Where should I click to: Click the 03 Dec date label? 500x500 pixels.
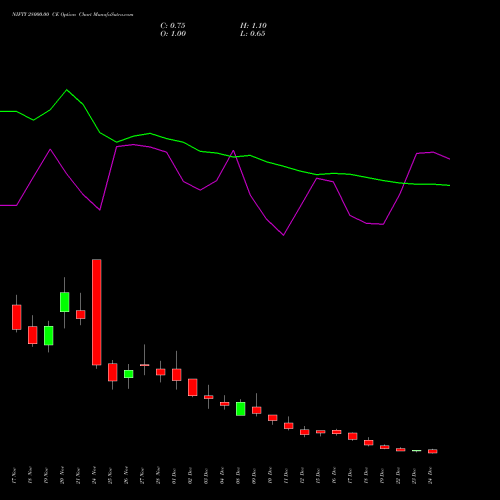pyautogui.click(x=206, y=476)
